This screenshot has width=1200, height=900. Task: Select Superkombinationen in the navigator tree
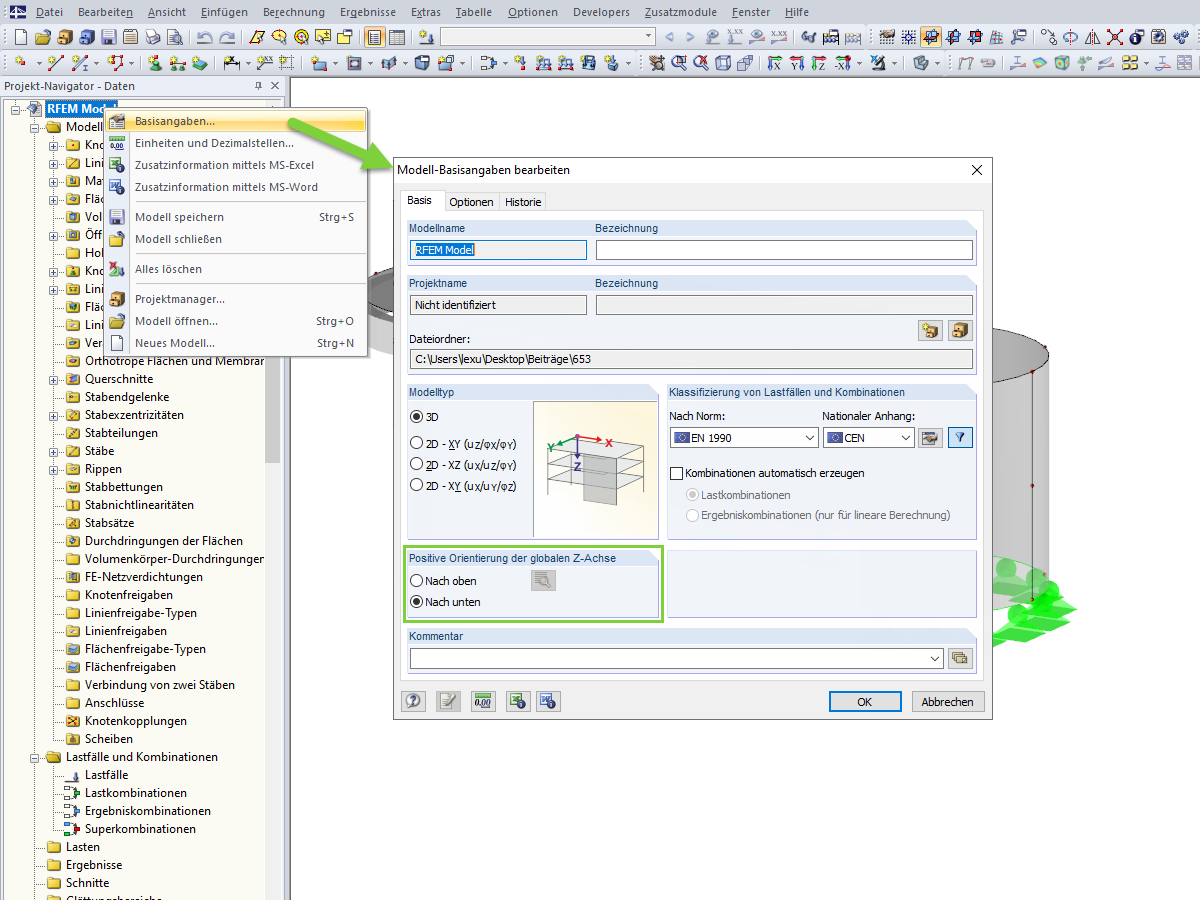pyautogui.click(x=140, y=829)
